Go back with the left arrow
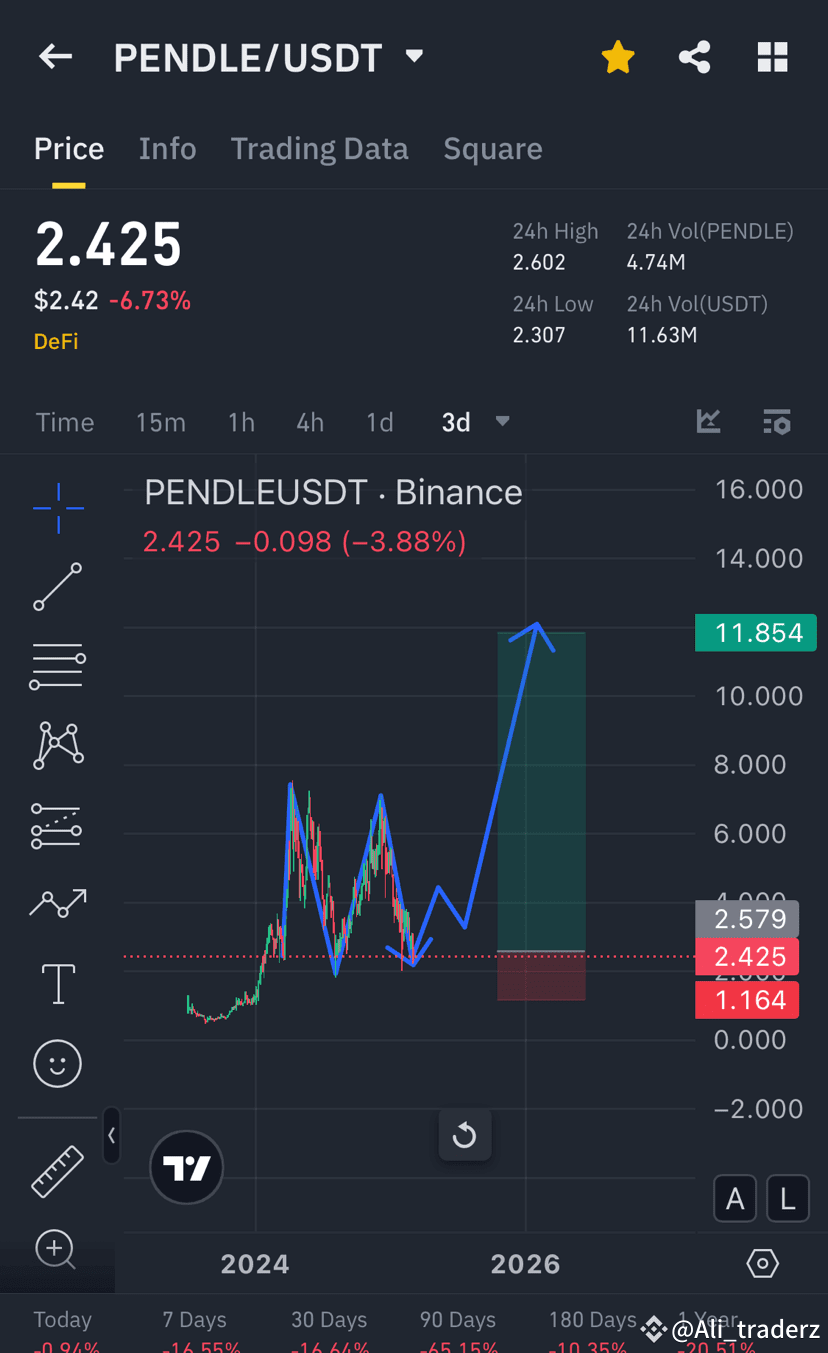The height and width of the screenshot is (1353, 828). (x=55, y=57)
